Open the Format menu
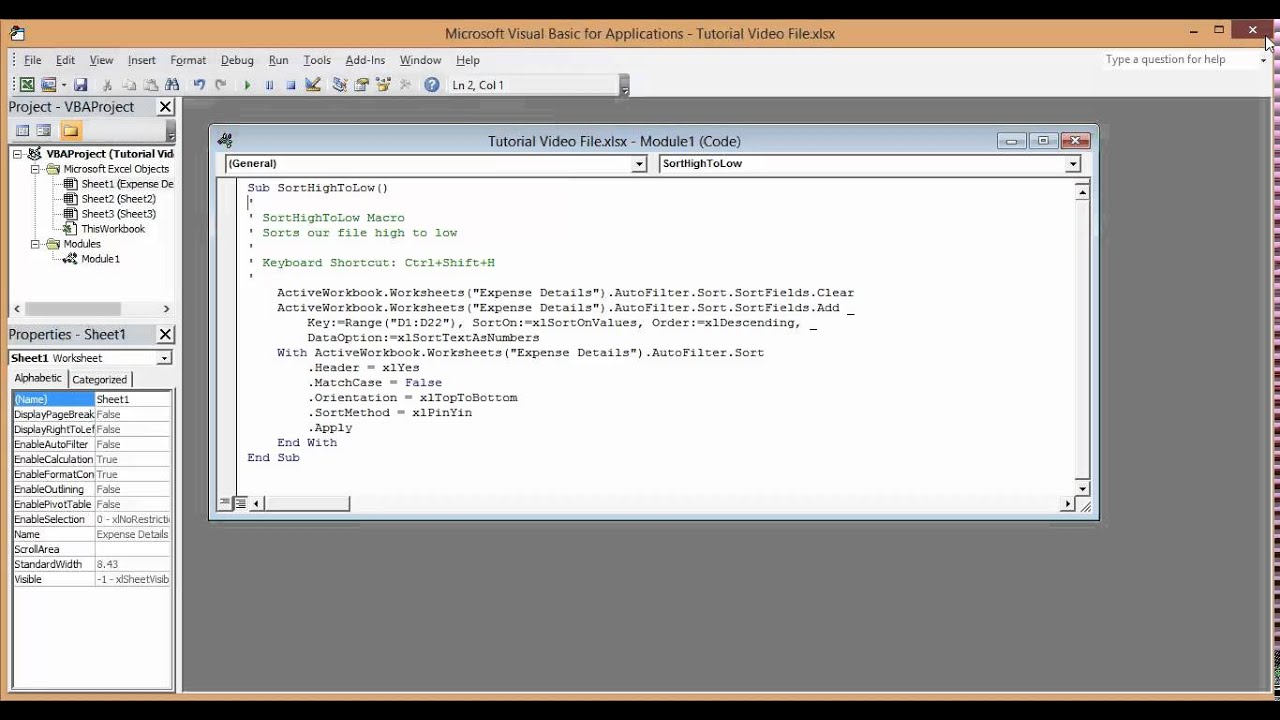Image resolution: width=1280 pixels, height=720 pixels. 188,60
